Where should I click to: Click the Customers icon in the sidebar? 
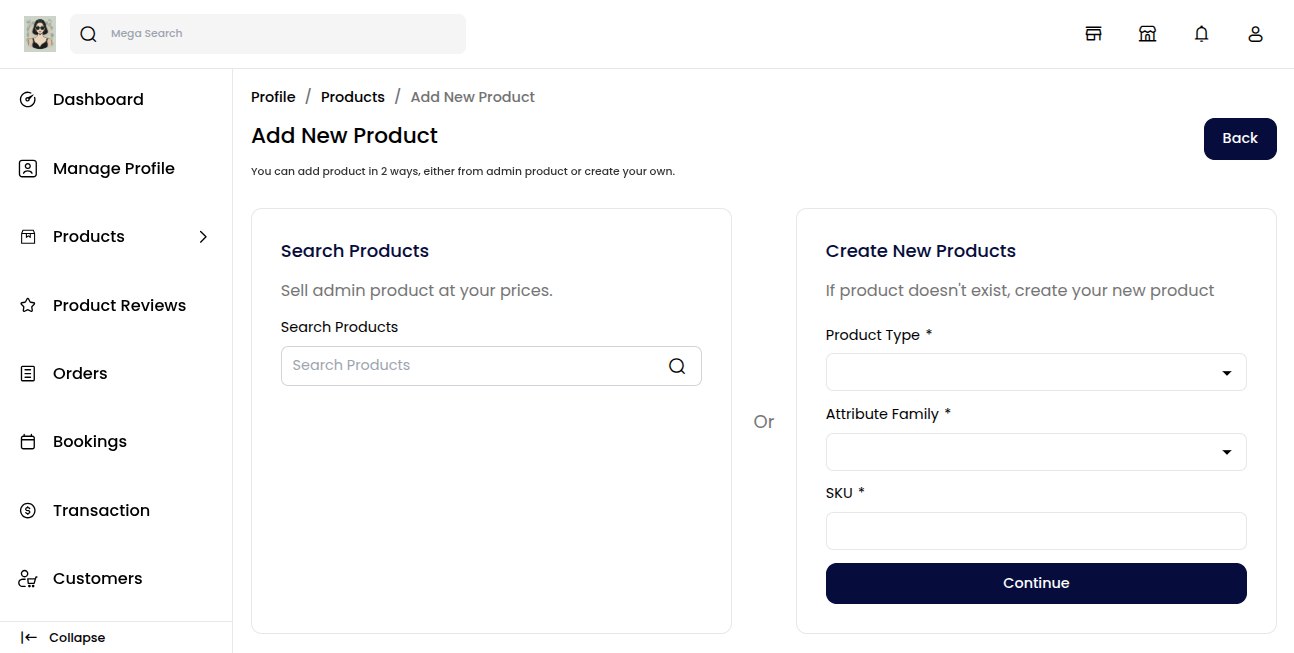tap(27, 578)
